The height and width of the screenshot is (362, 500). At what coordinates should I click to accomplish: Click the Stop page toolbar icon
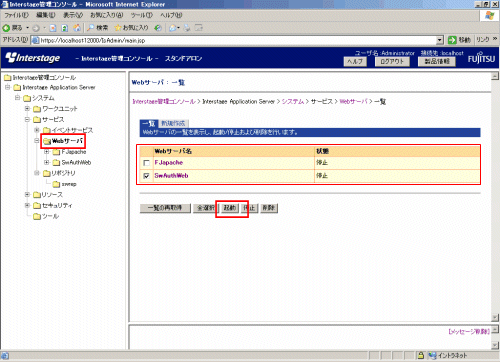[x=53, y=28]
